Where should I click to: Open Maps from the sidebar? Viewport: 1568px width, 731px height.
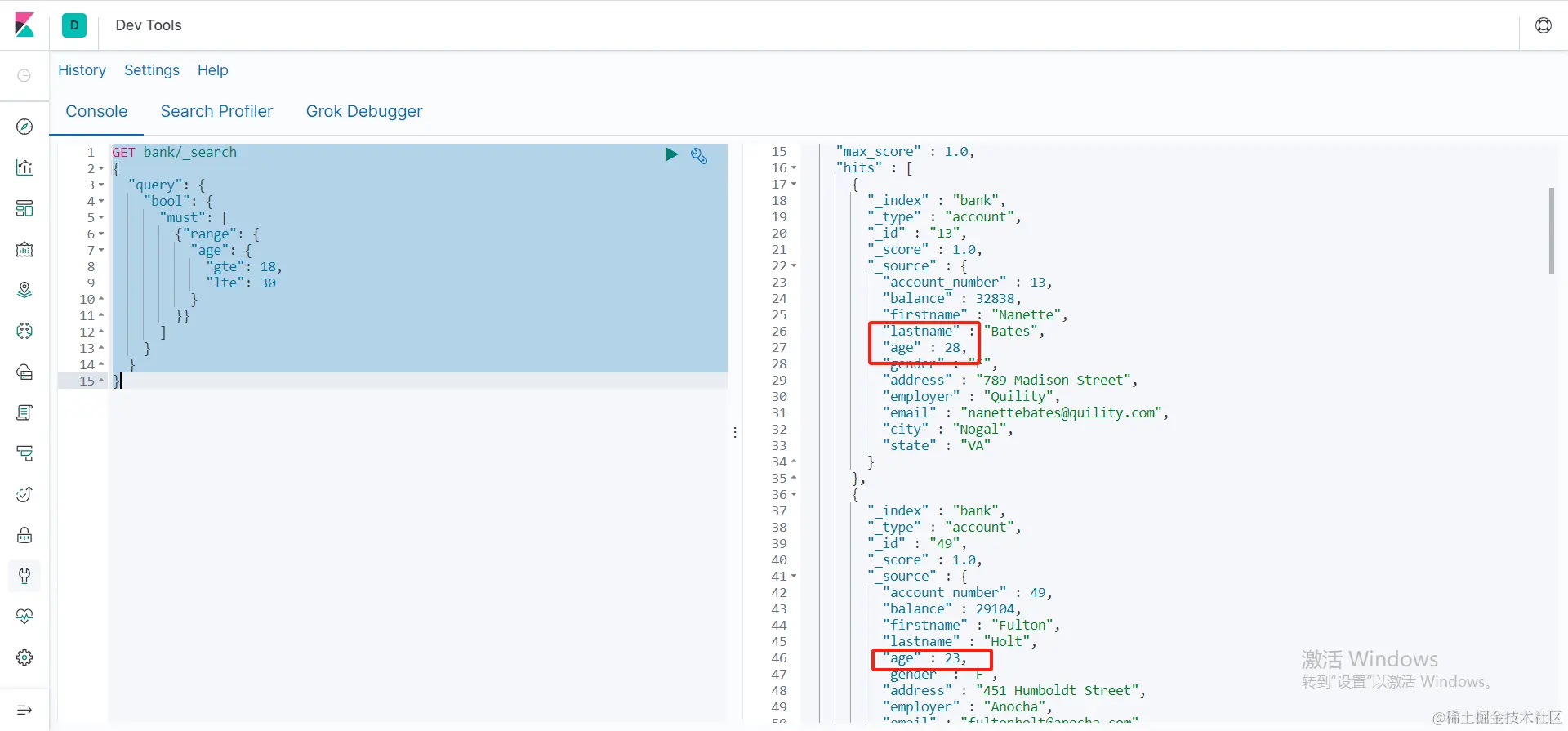24,290
